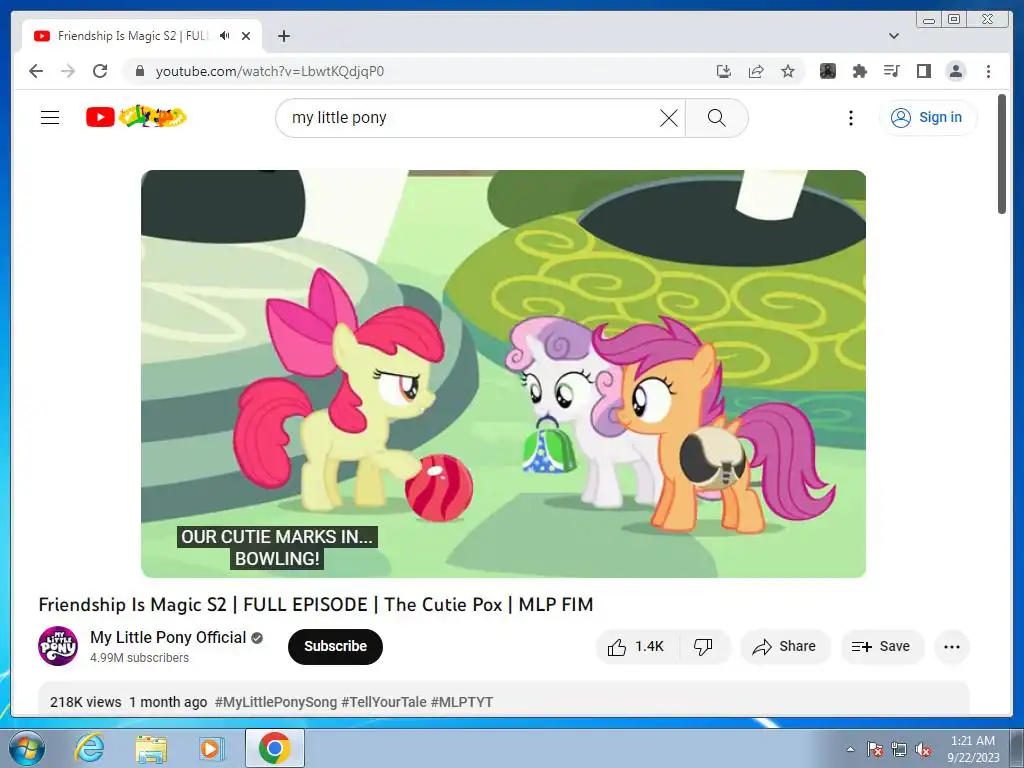1024x768 pixels.
Task: Bookmark this tab with the star
Action: (788, 71)
